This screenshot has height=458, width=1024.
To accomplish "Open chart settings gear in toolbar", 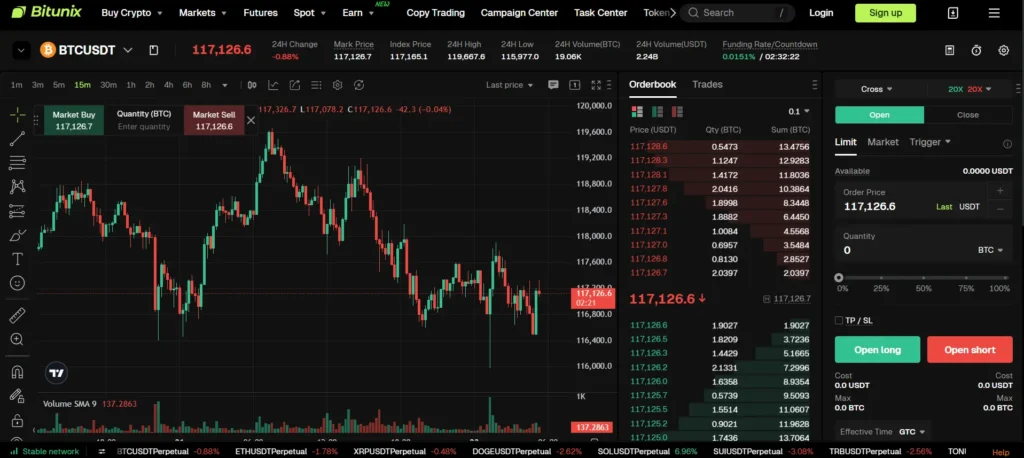I will click(x=338, y=85).
